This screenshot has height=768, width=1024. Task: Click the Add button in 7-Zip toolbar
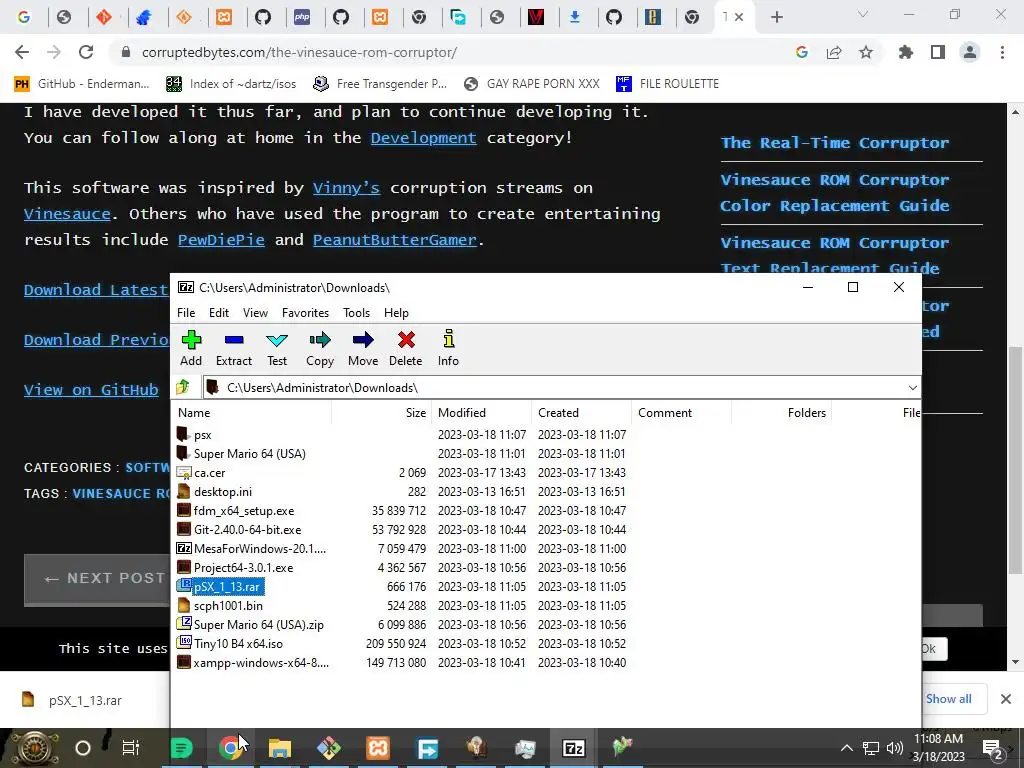(191, 349)
